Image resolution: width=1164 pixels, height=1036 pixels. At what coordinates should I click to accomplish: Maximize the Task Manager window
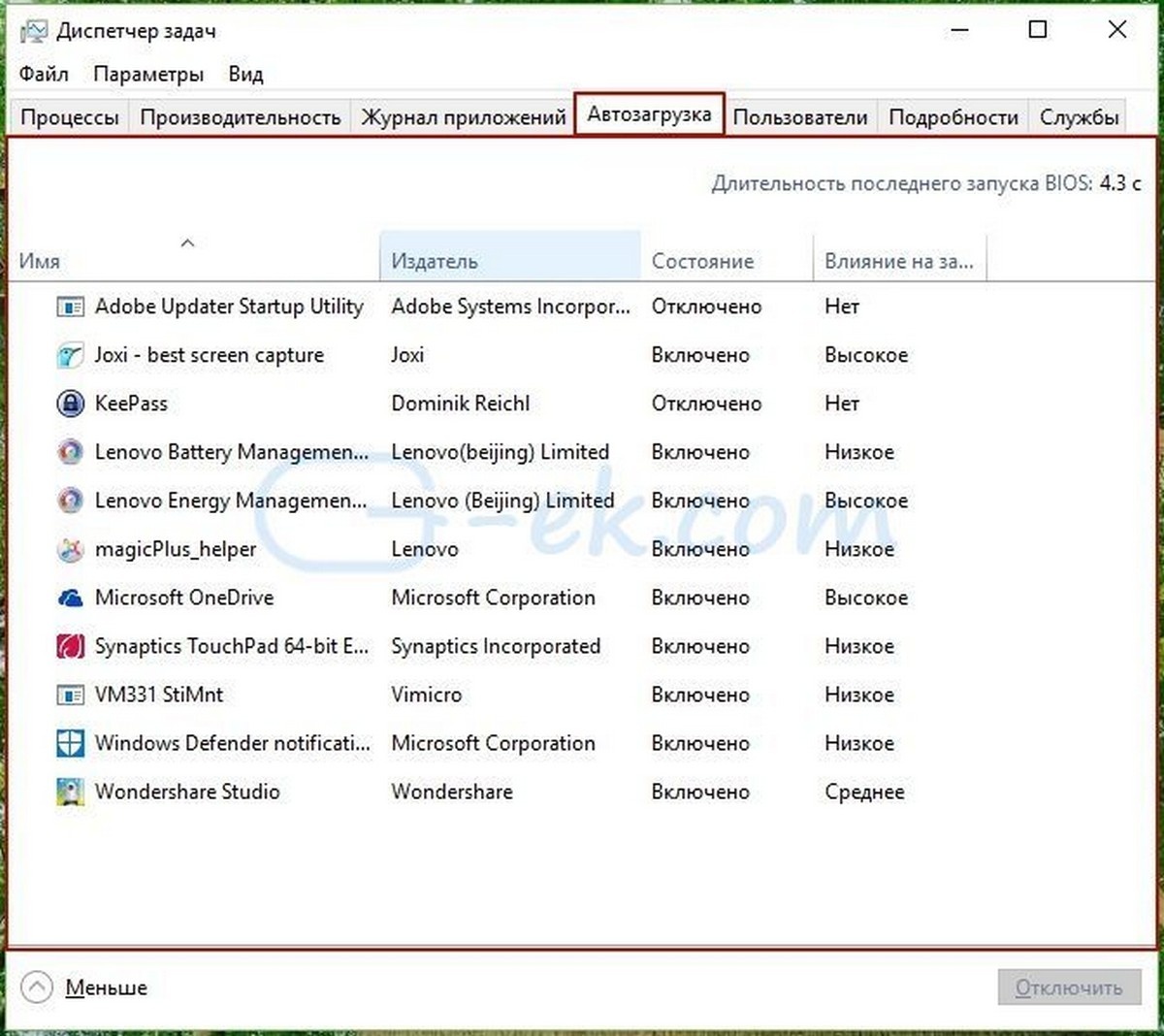point(1038,30)
